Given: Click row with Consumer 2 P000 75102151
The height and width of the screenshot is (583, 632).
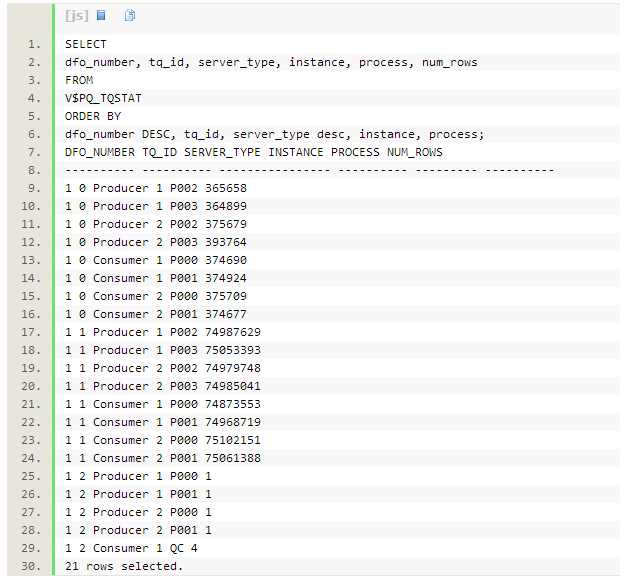Looking at the screenshot, I should point(162,440).
